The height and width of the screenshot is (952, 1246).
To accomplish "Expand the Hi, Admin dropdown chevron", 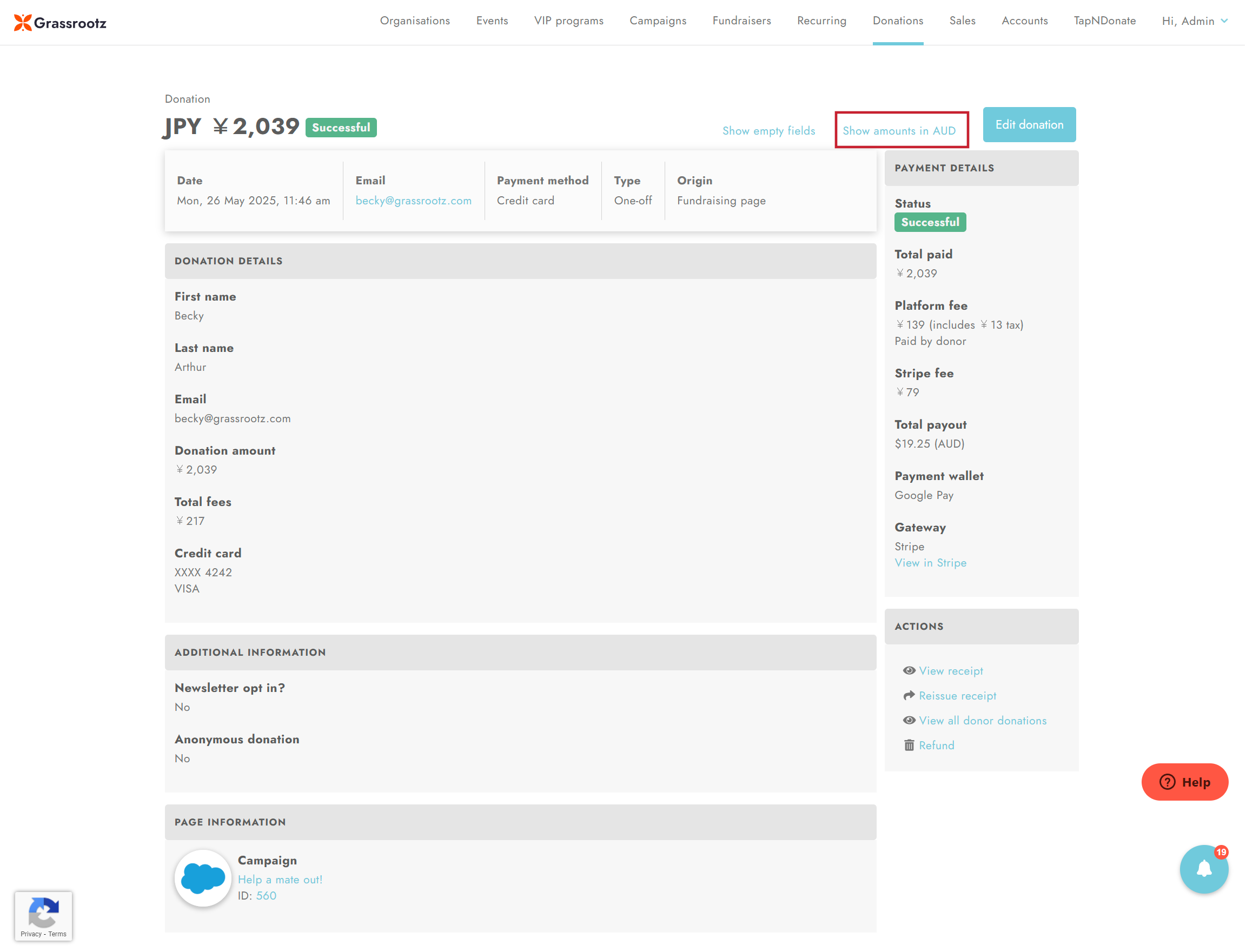I will coord(1224,21).
